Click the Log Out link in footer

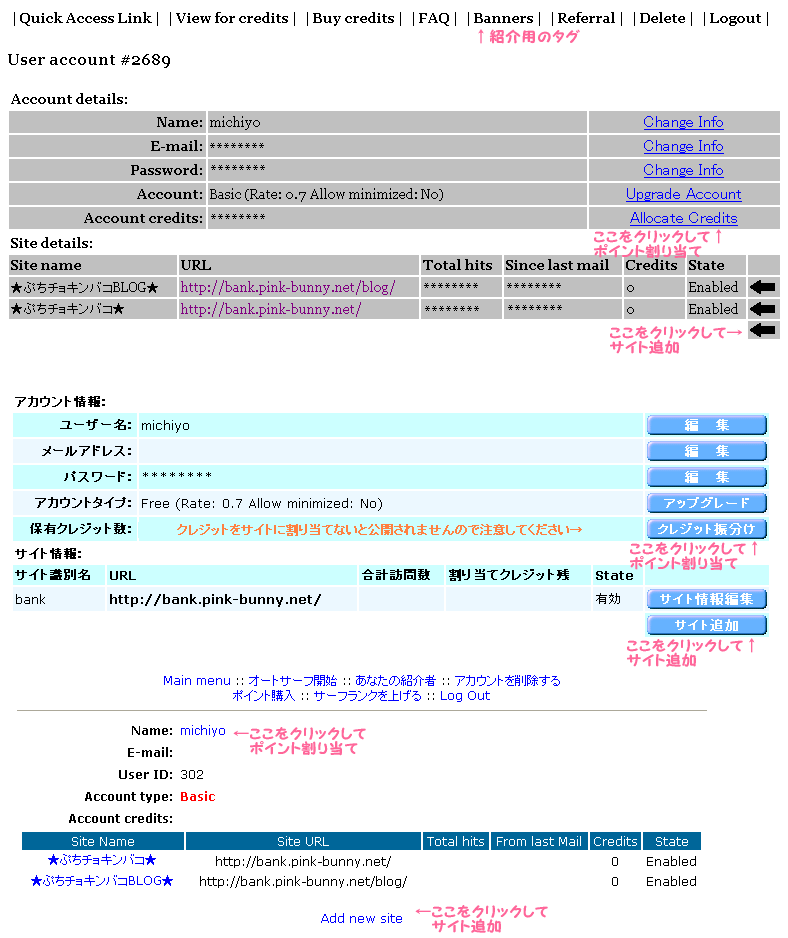(465, 696)
